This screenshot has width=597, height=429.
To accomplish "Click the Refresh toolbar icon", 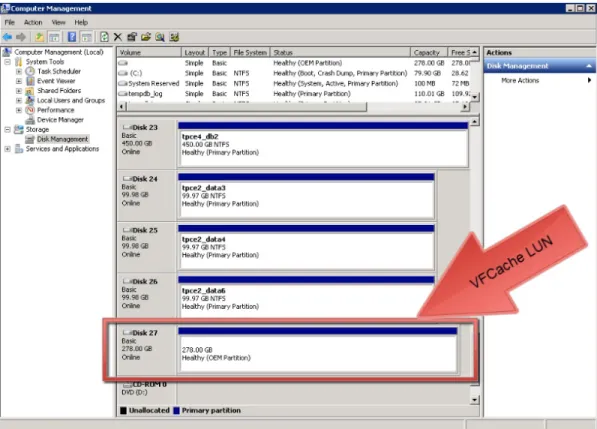I will [104, 37].
